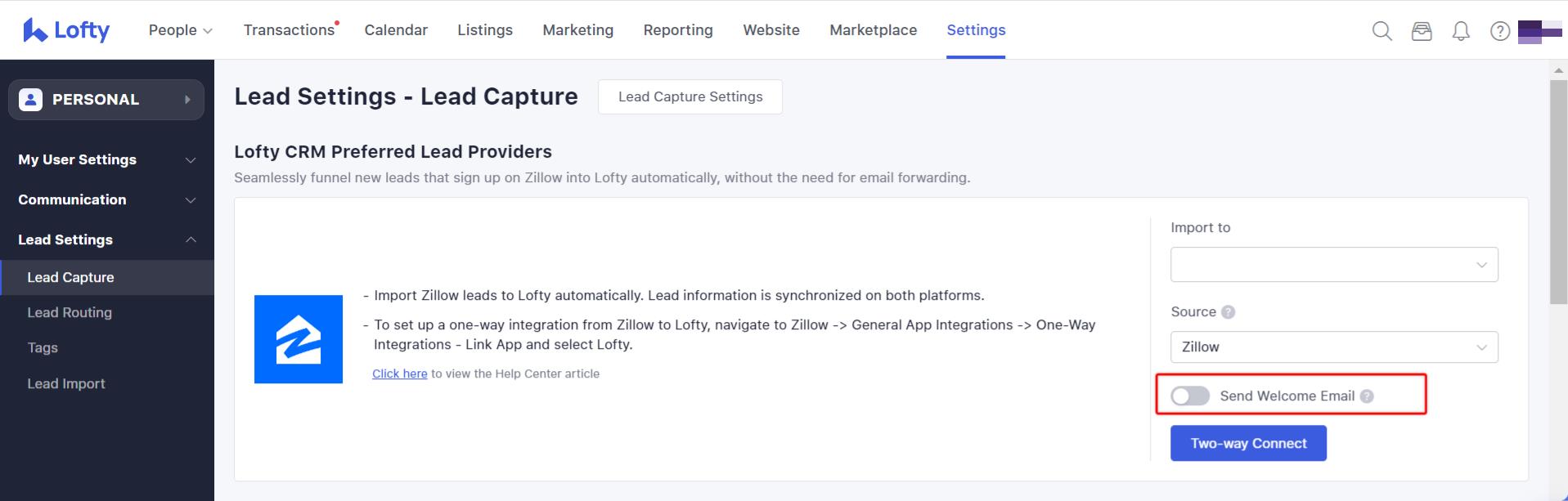Click the Zillow logo tile
This screenshot has width=1568, height=501.
click(298, 339)
